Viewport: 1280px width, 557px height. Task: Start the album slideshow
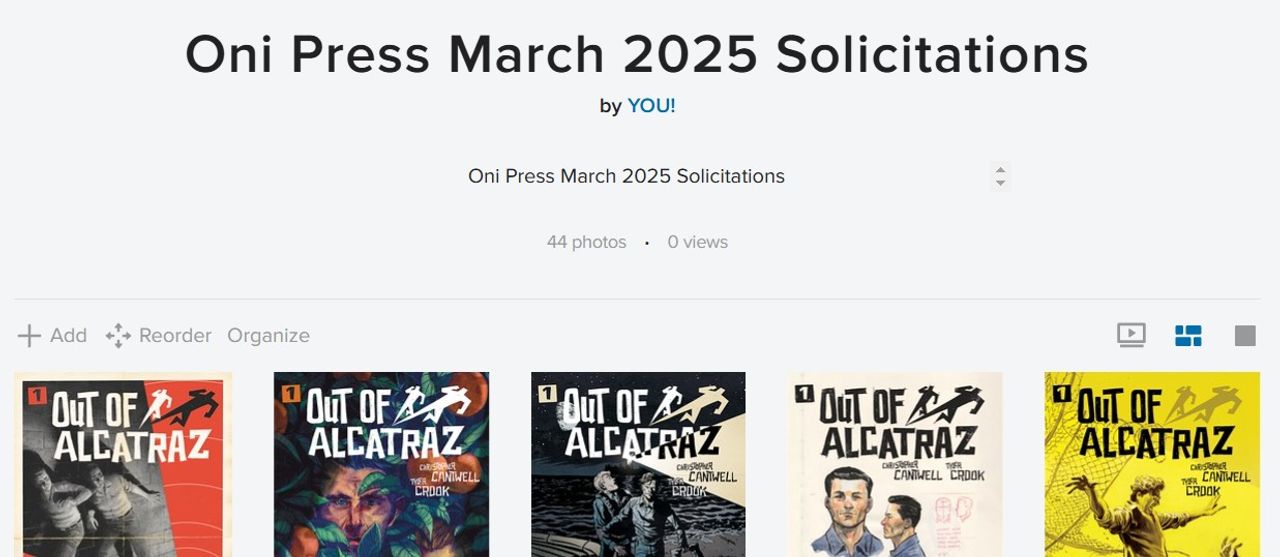click(x=1131, y=335)
